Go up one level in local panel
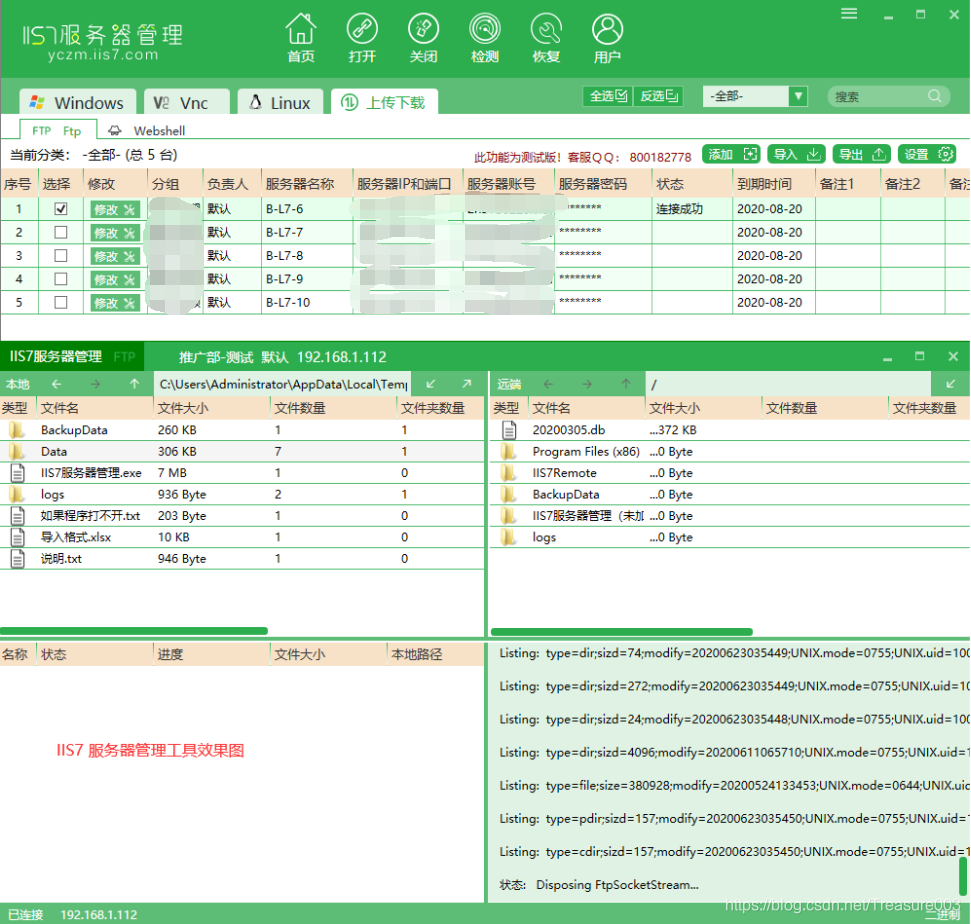This screenshot has width=971, height=924. pos(134,384)
